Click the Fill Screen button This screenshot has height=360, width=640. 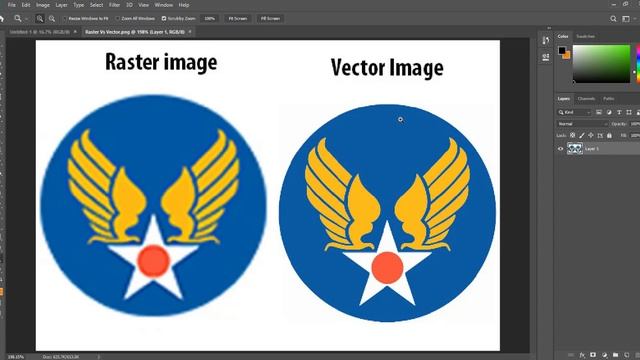(270, 18)
